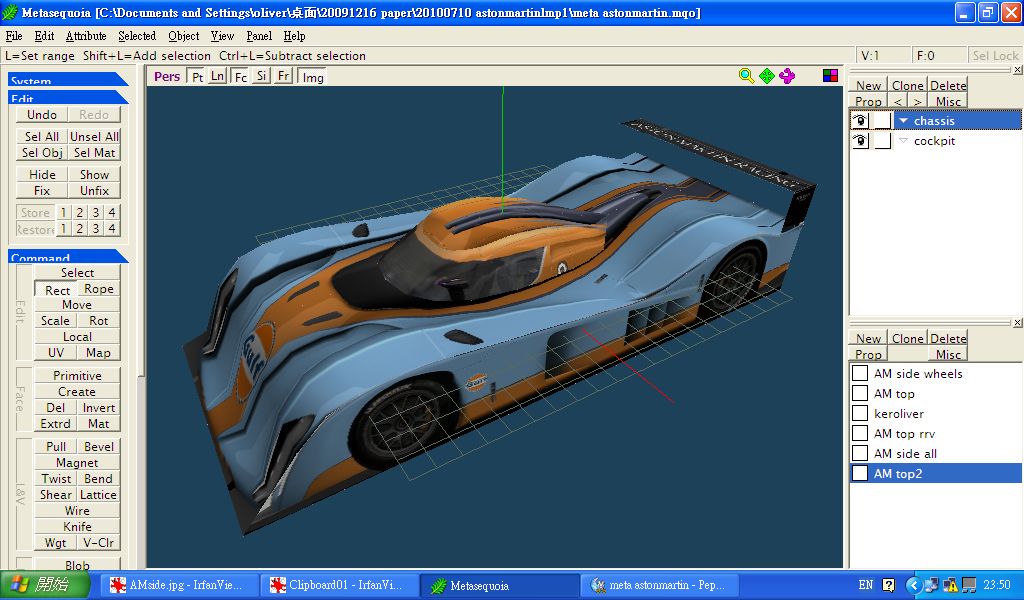Click the four-color viewport layout icon
Screen dimensions: 1024x600
coord(830,76)
